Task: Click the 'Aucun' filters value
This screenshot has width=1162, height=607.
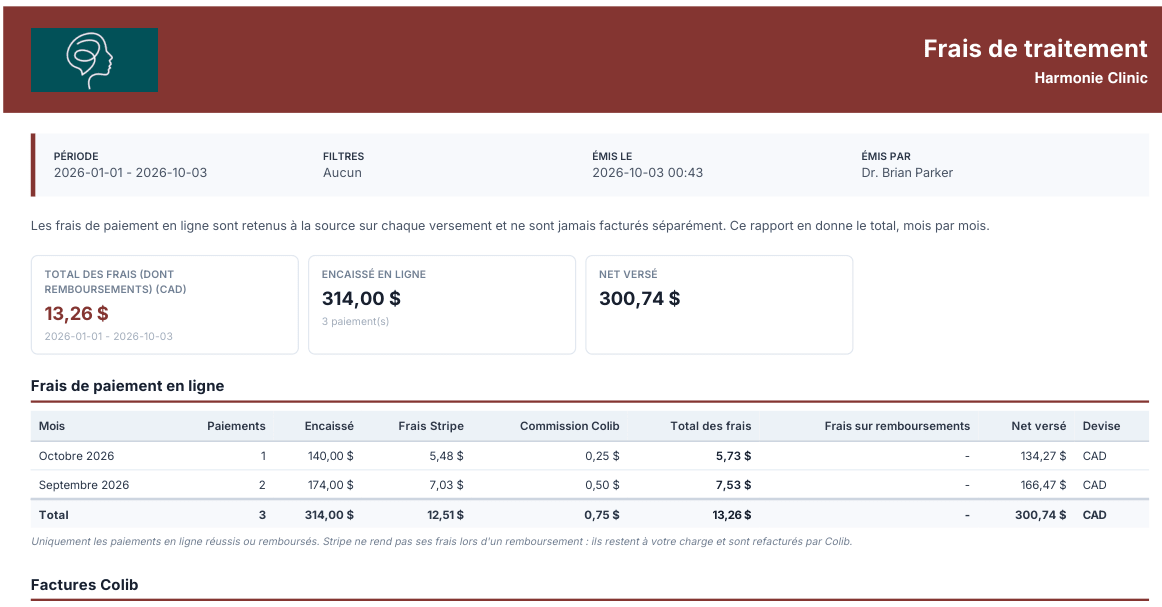Action: pos(342,173)
